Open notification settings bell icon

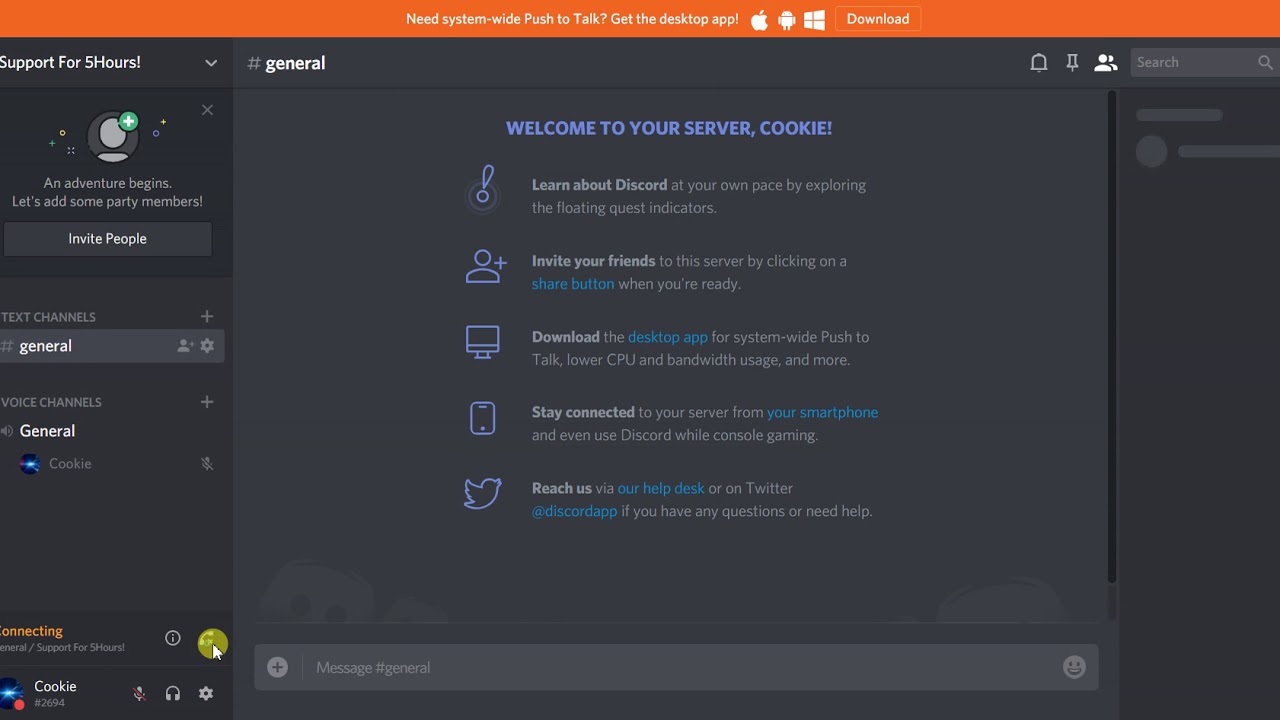coord(1039,63)
